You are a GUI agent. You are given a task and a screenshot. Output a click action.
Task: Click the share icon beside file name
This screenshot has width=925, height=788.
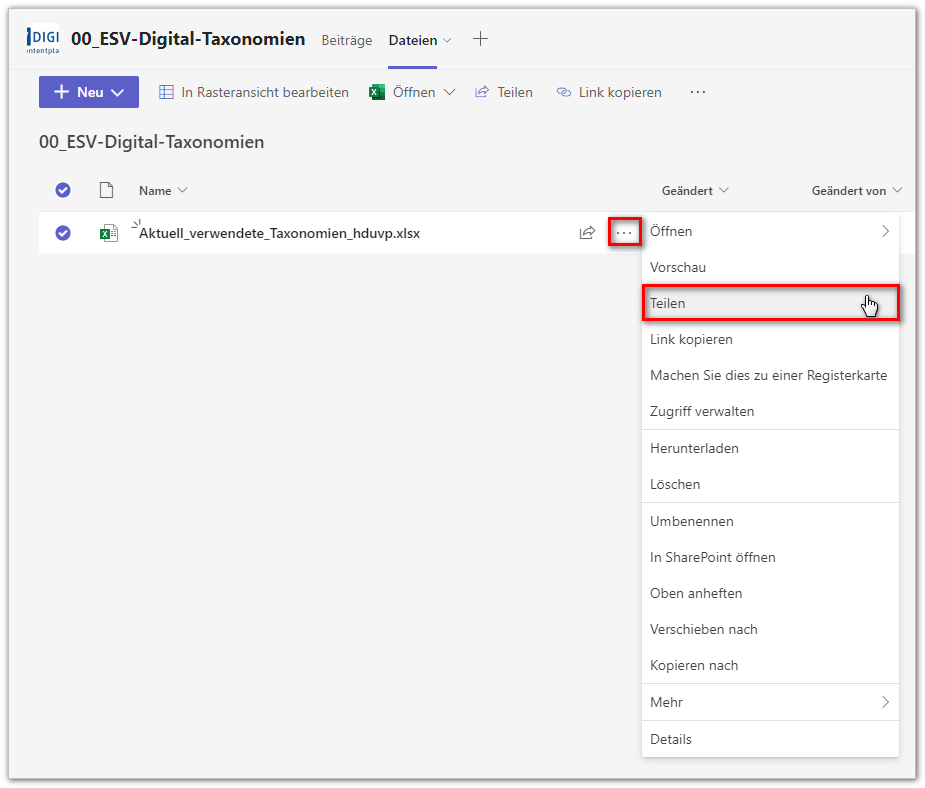click(587, 233)
